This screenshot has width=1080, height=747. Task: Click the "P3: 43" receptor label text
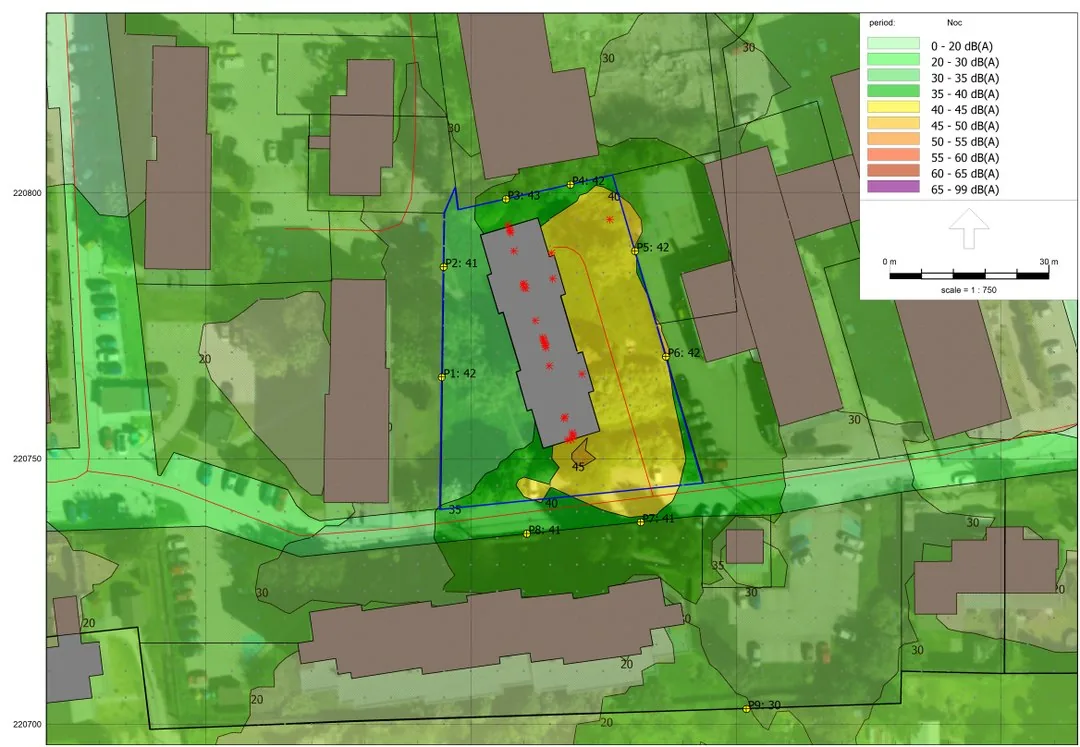pos(524,196)
